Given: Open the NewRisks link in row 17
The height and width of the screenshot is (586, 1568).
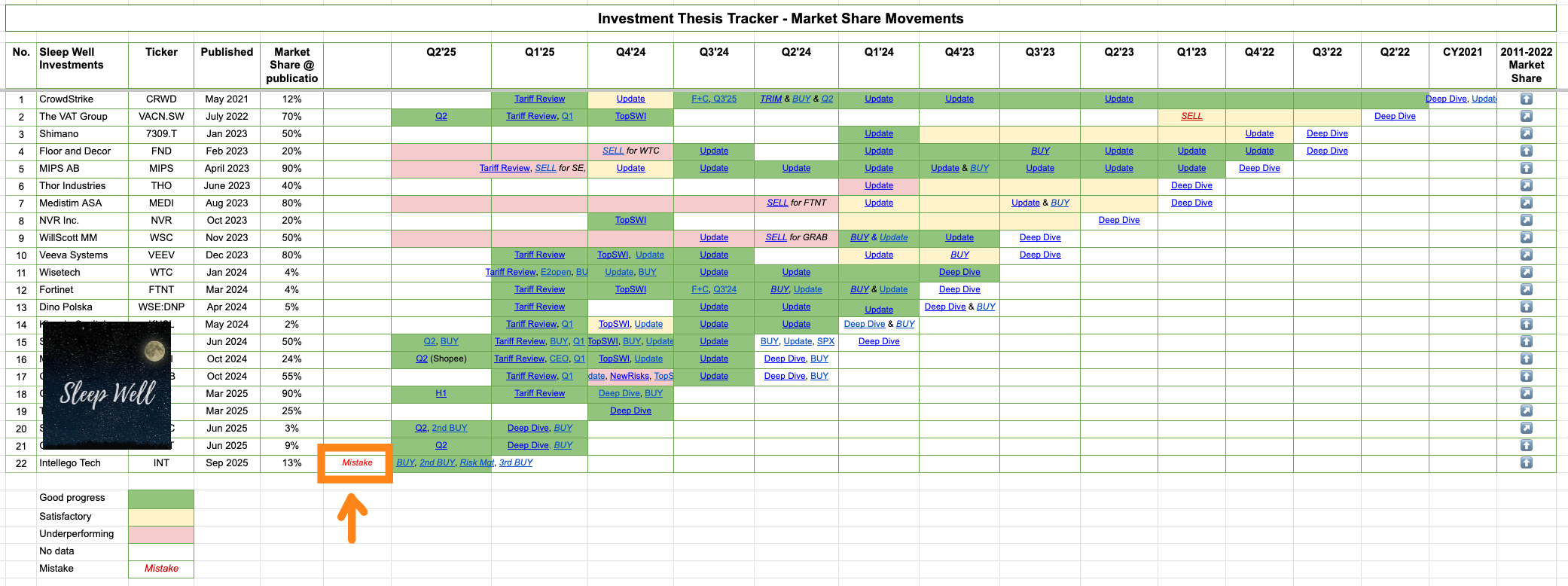Looking at the screenshot, I should pyautogui.click(x=629, y=376).
